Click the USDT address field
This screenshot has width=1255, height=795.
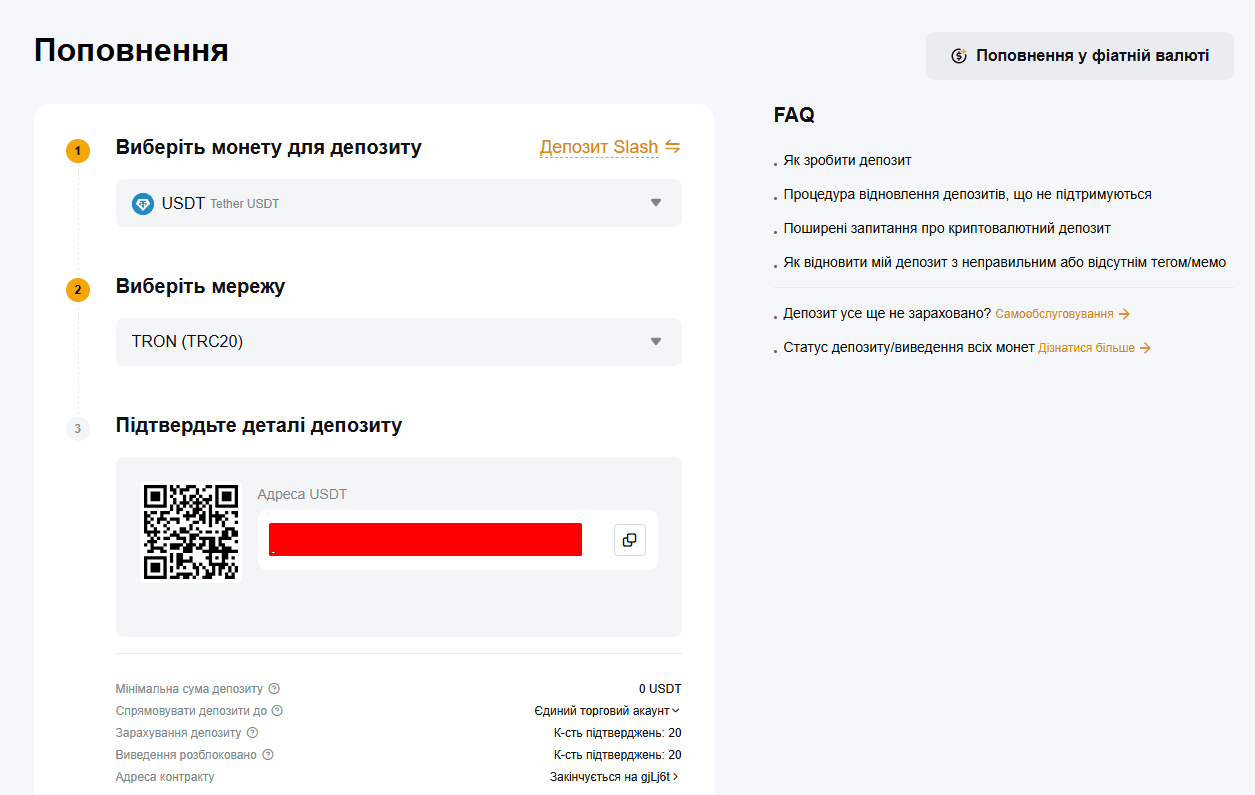click(x=426, y=540)
